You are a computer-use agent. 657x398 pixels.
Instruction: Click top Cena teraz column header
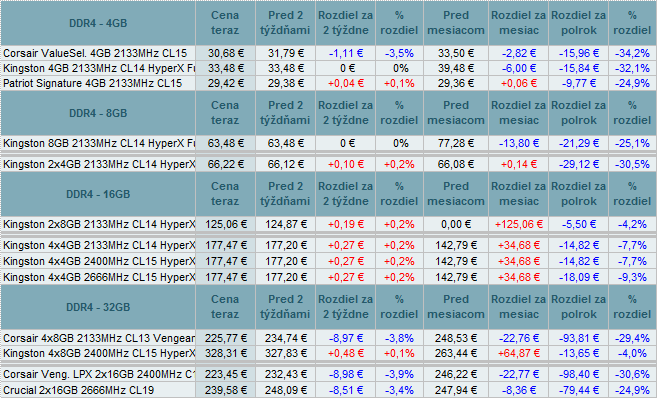225,23
